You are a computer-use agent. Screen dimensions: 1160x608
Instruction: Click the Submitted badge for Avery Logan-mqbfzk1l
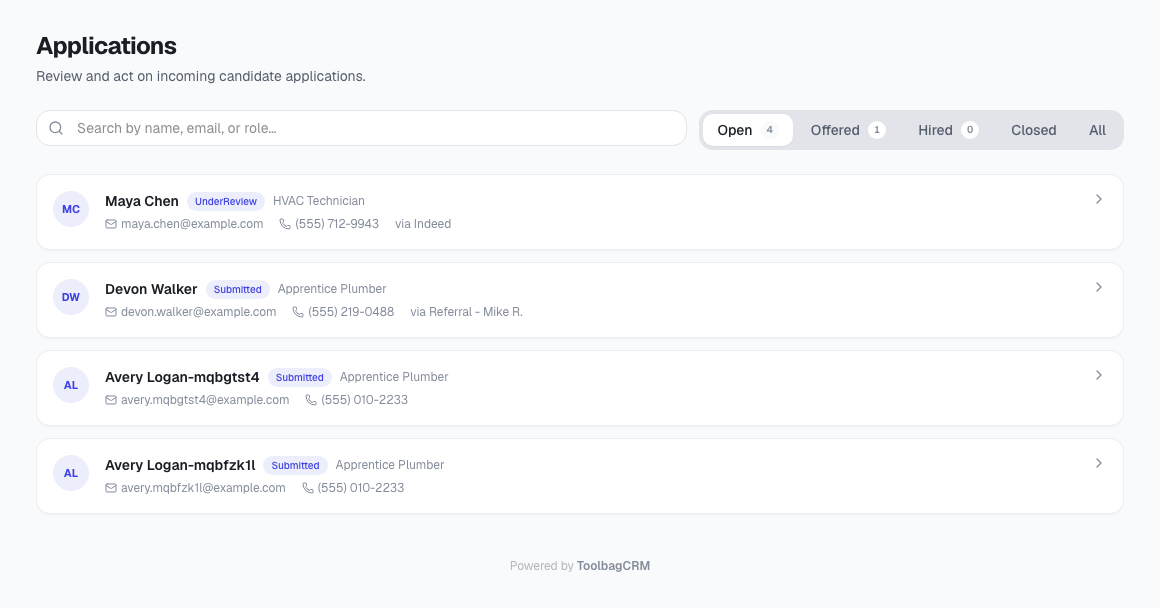click(x=295, y=465)
